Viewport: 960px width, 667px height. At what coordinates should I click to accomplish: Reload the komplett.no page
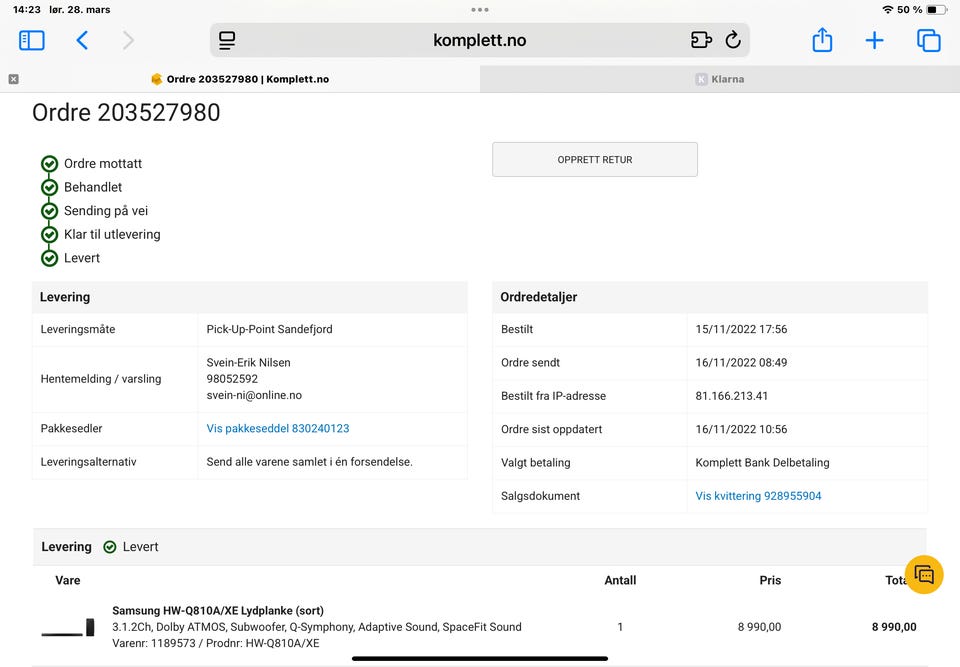(733, 40)
